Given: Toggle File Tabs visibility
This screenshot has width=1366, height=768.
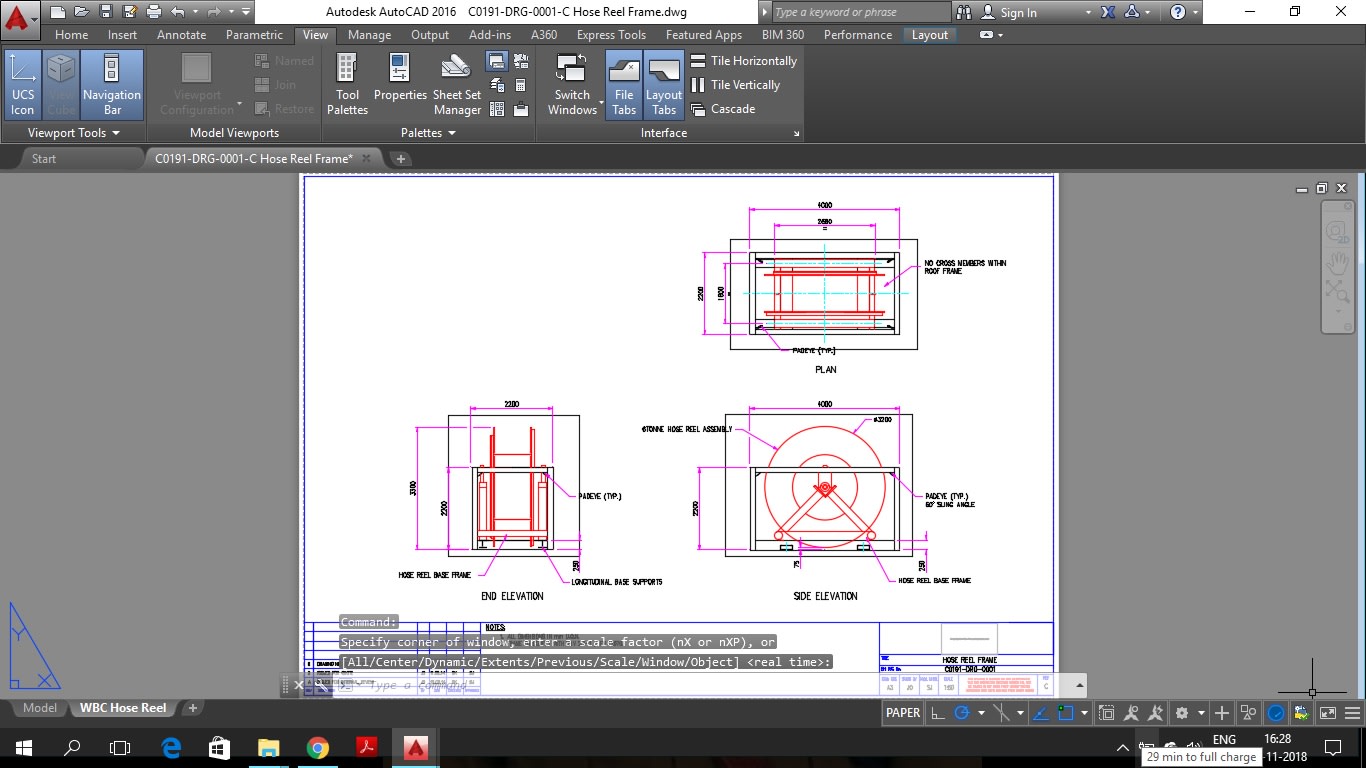Looking at the screenshot, I should point(623,83).
